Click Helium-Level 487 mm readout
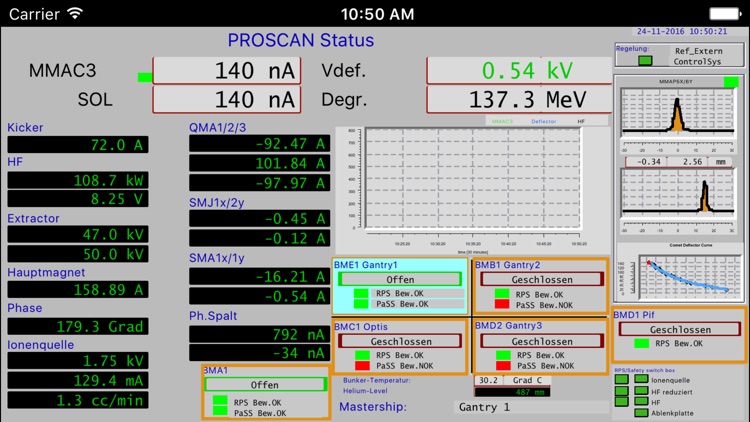Screen dimensions: 750x422 pyautogui.click(x=512, y=392)
